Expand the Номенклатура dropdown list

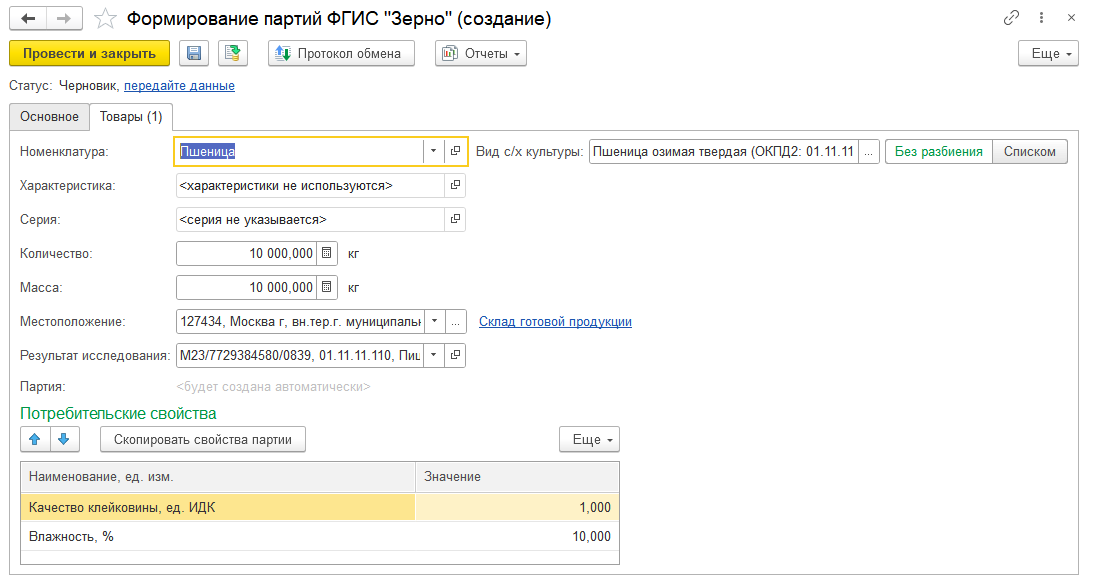433,151
